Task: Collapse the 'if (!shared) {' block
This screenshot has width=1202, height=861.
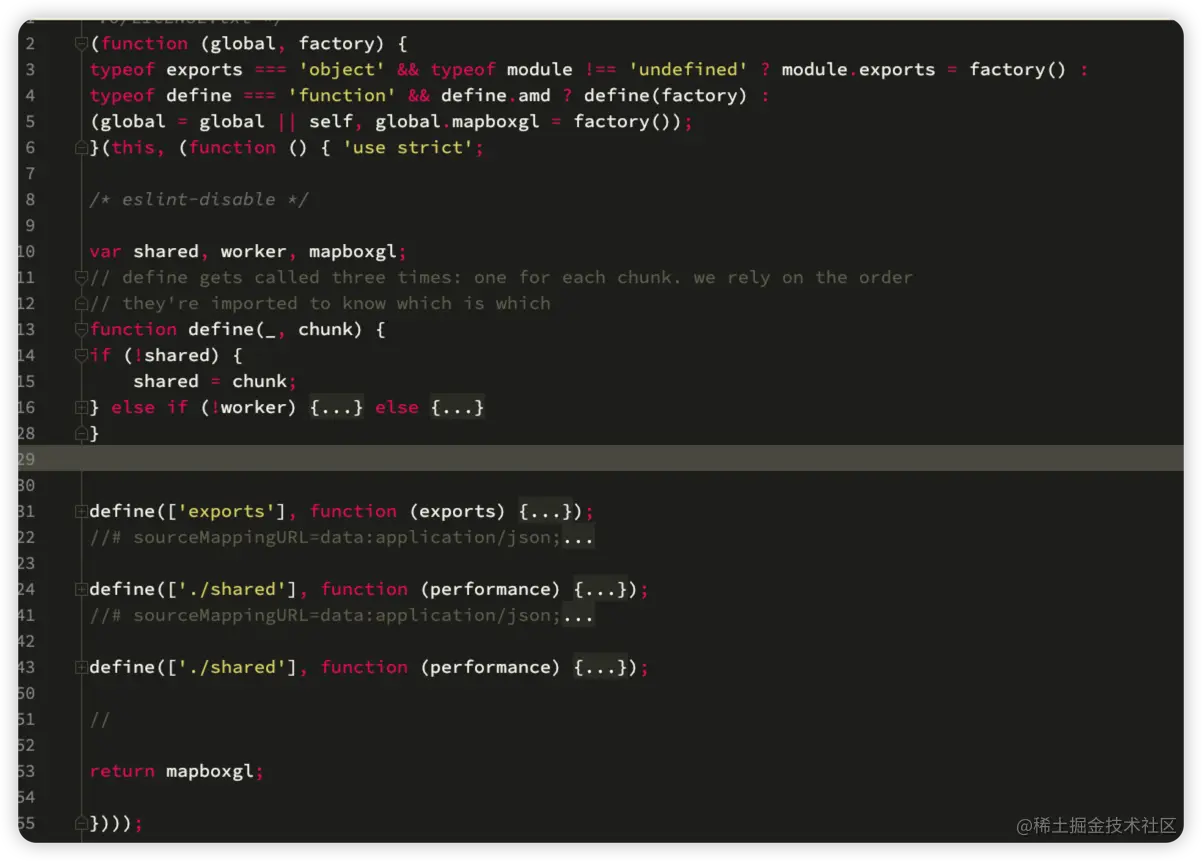Action: tap(80, 355)
